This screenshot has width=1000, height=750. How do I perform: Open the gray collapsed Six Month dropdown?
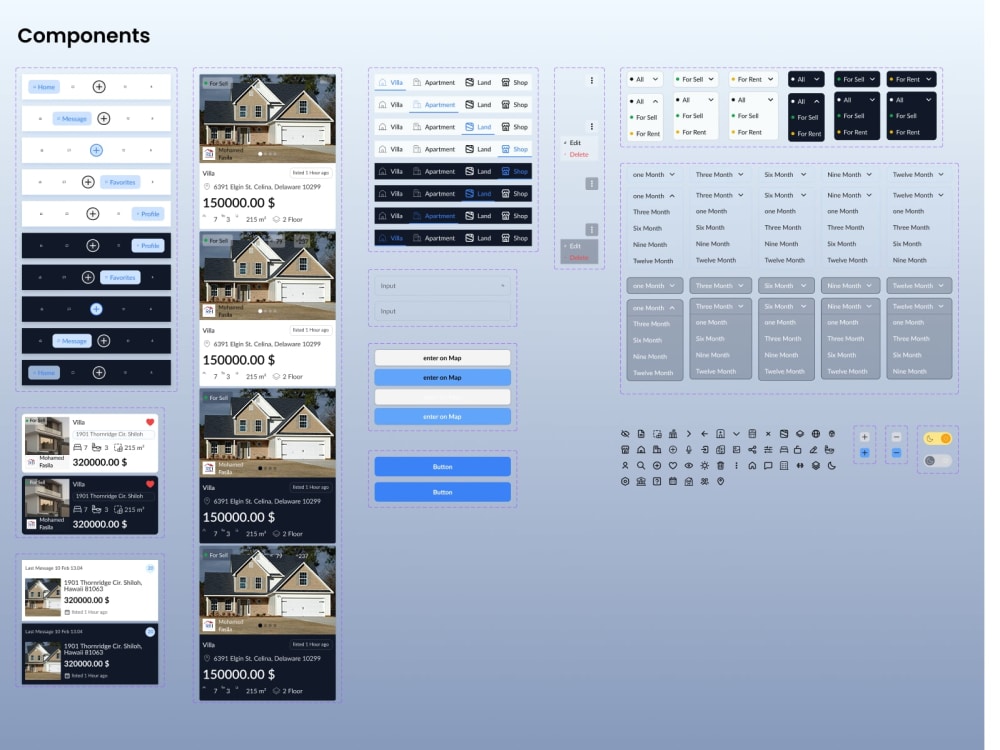coord(786,286)
